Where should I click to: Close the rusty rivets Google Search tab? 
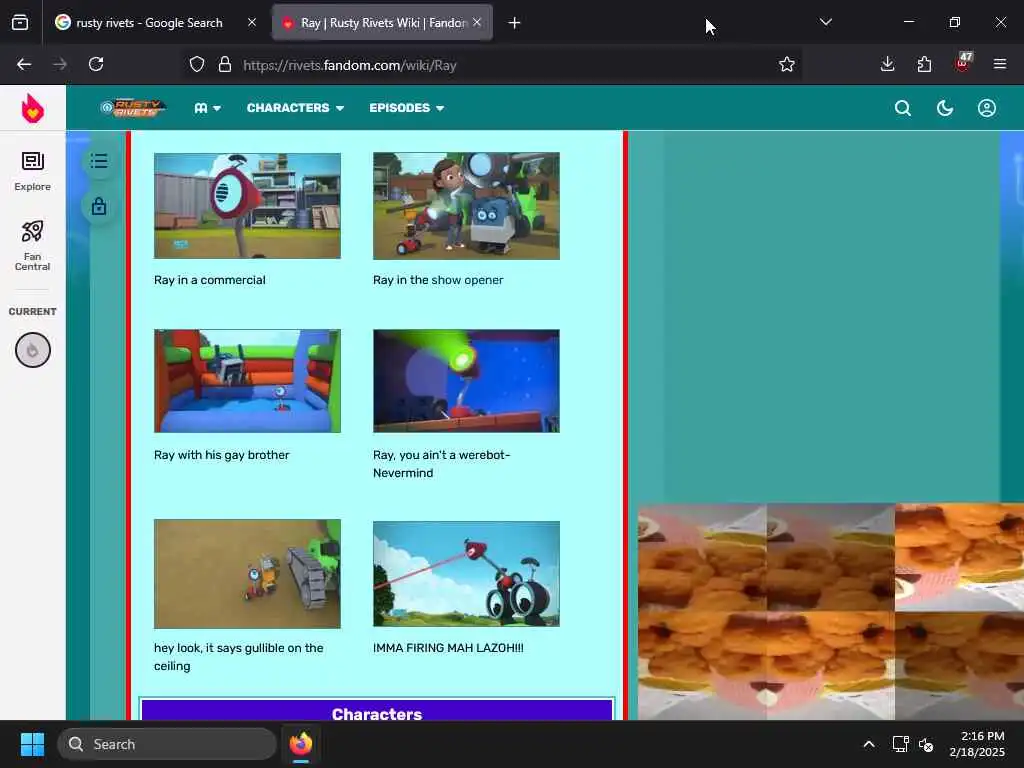tap(252, 22)
